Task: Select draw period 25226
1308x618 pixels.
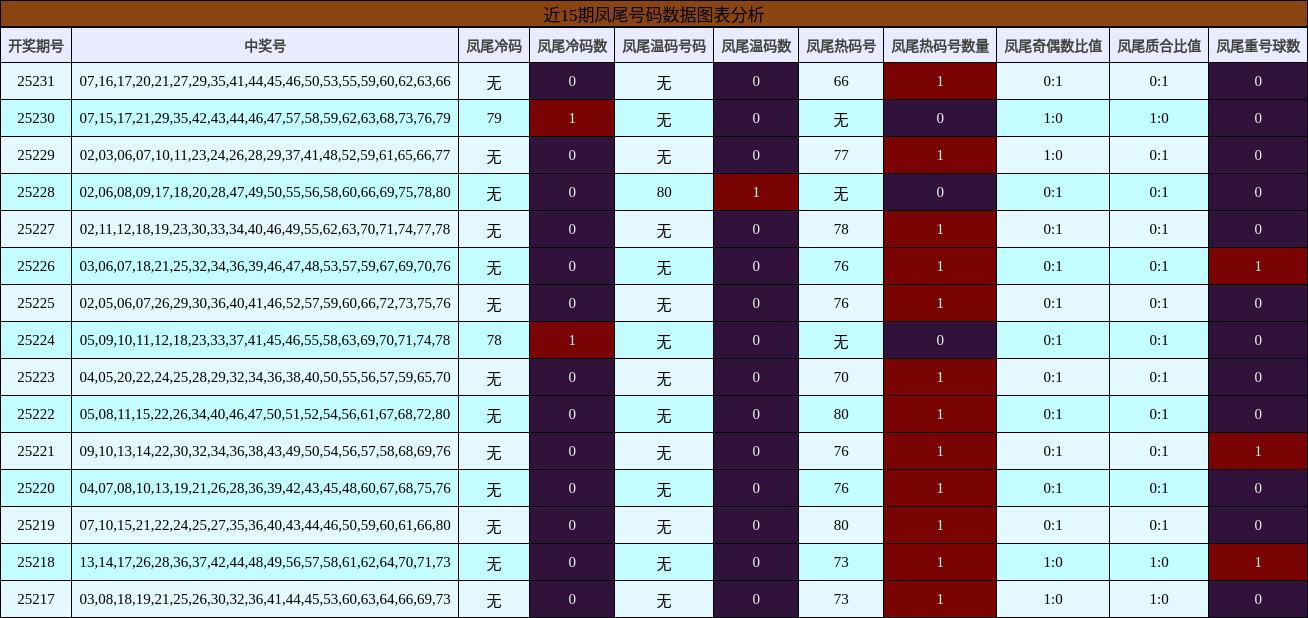Action: (x=36, y=266)
